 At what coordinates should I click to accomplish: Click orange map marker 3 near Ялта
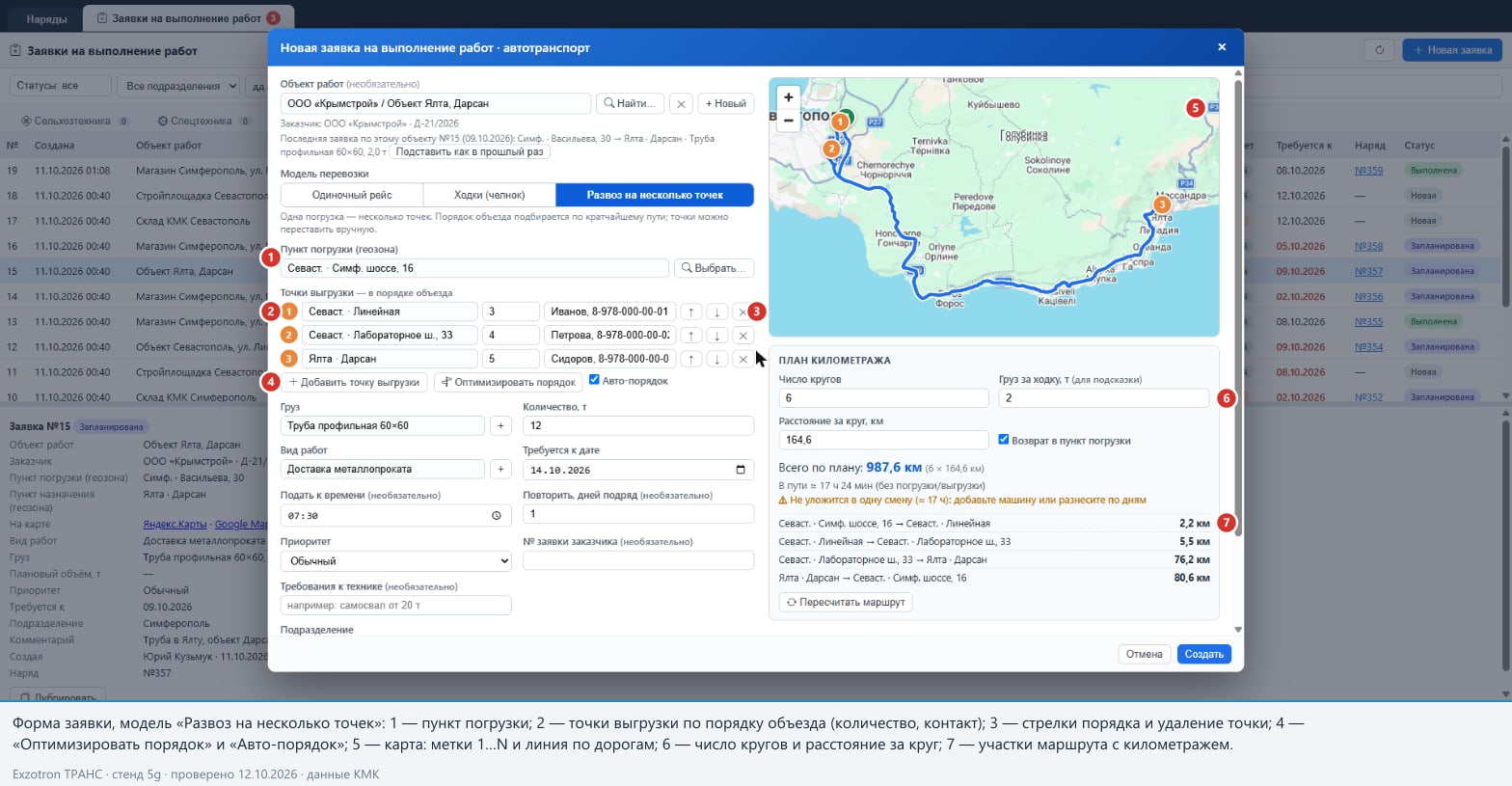click(1162, 204)
